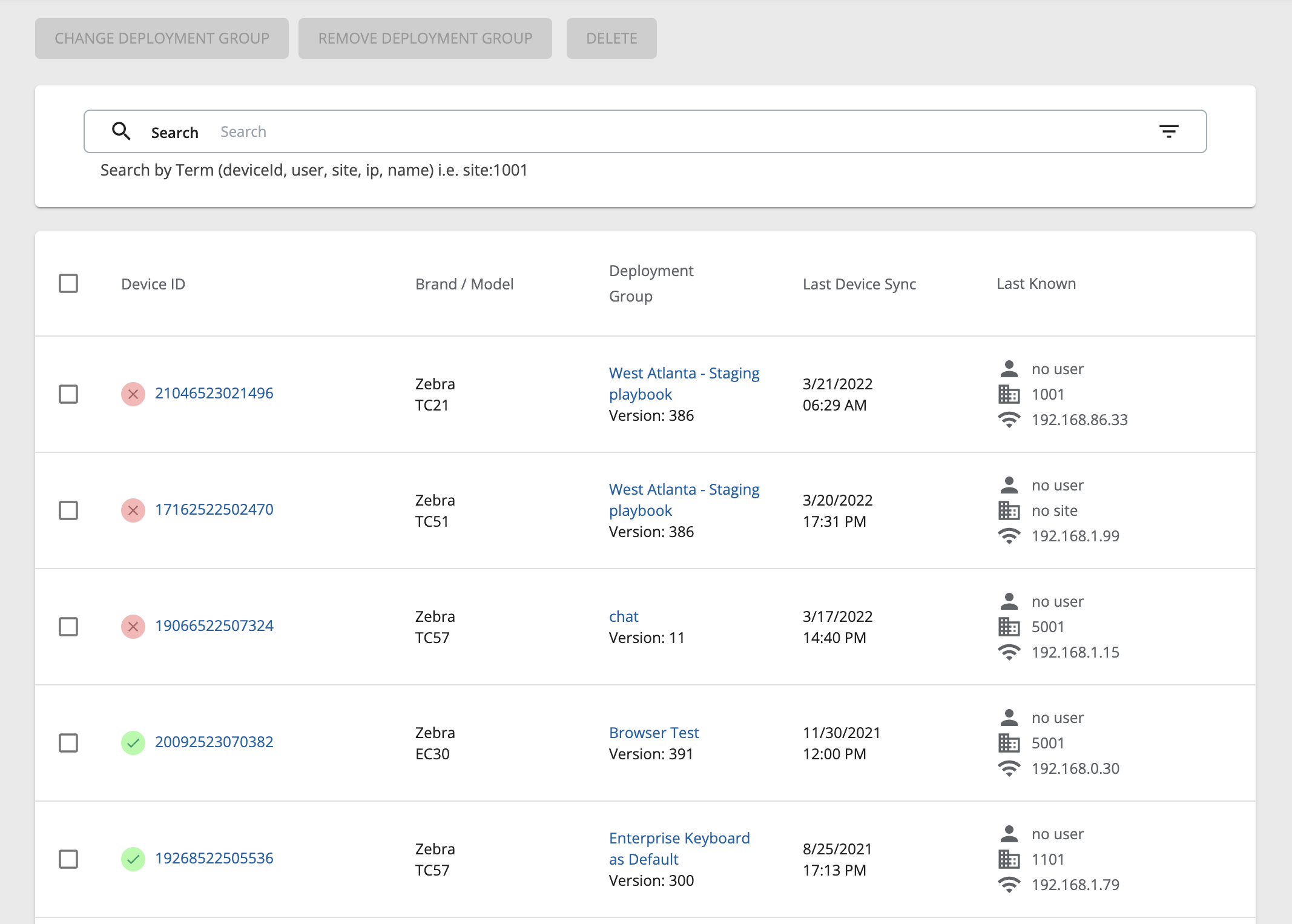
Task: Click Change Deployment Group button
Action: 162,38
